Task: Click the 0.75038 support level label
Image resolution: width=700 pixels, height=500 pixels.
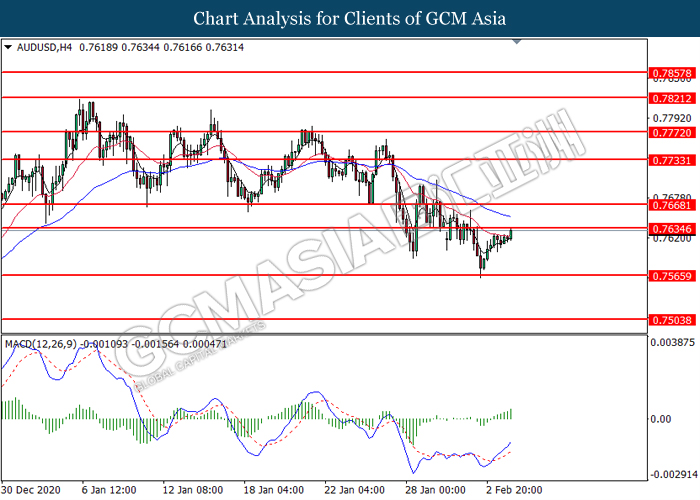Action: click(672, 320)
